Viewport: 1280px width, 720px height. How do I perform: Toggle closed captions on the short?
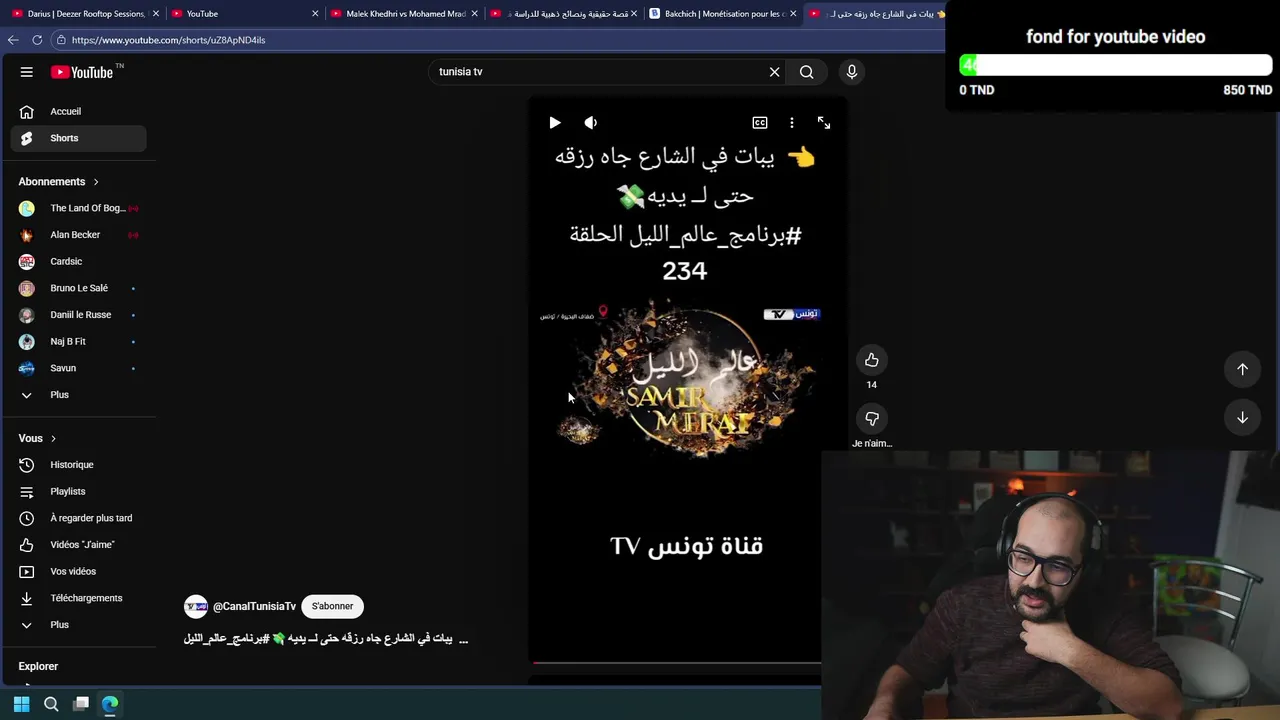pos(760,123)
